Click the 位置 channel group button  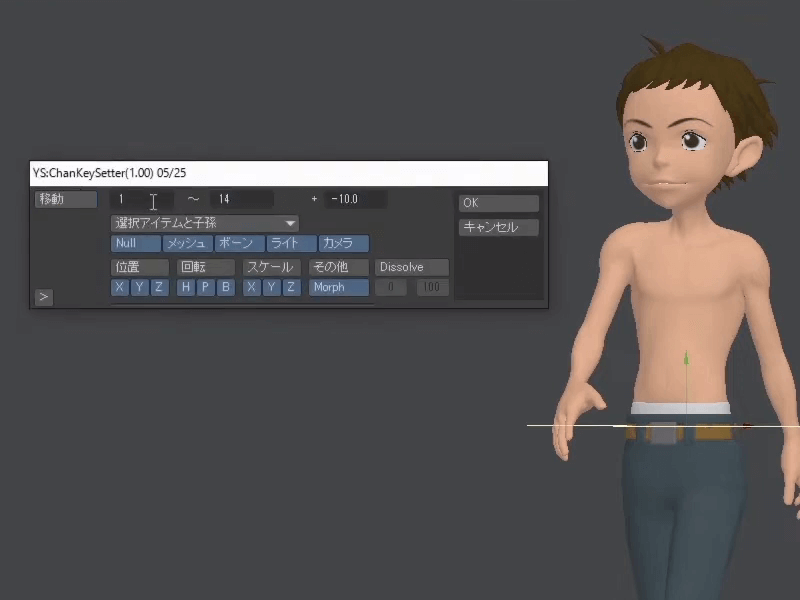139,267
